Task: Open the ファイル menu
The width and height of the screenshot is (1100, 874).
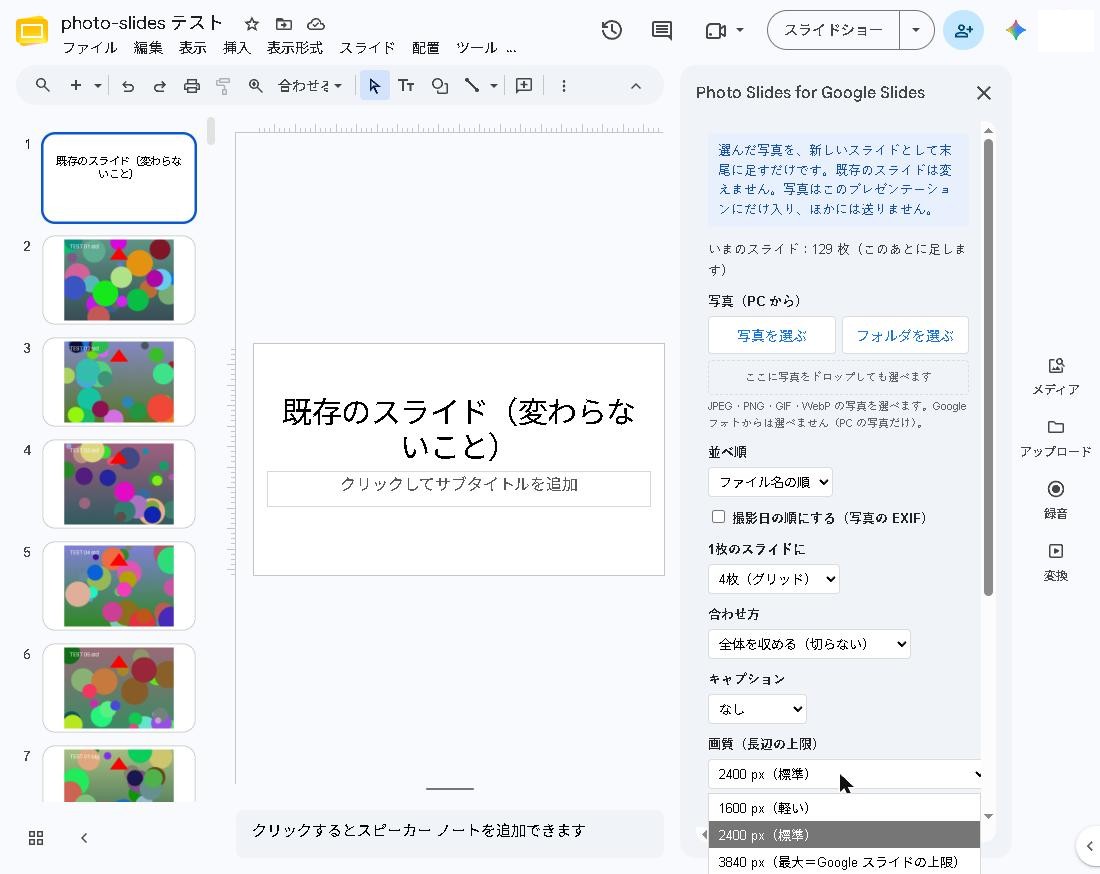Action: point(90,48)
